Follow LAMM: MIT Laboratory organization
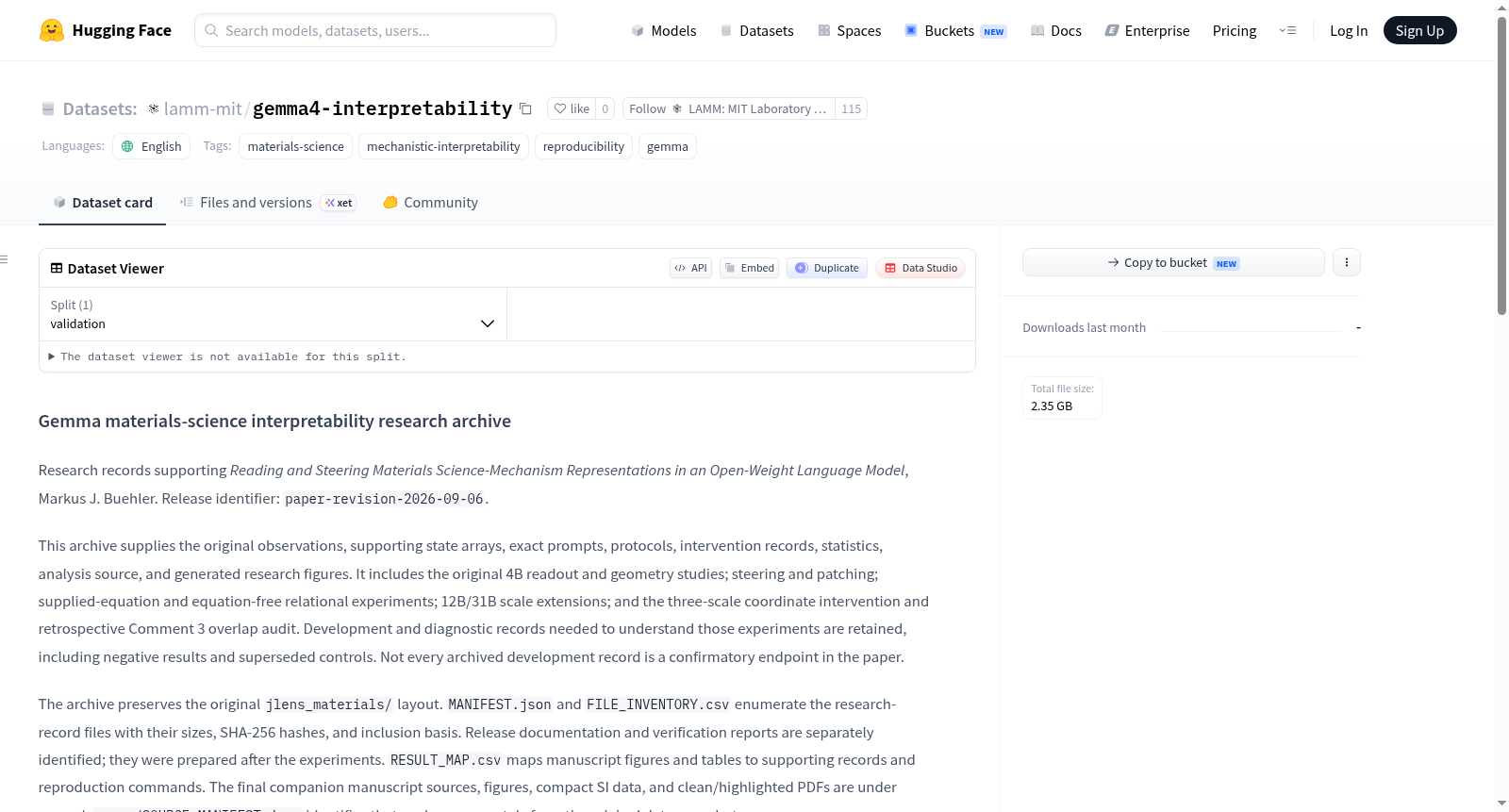 coord(728,108)
